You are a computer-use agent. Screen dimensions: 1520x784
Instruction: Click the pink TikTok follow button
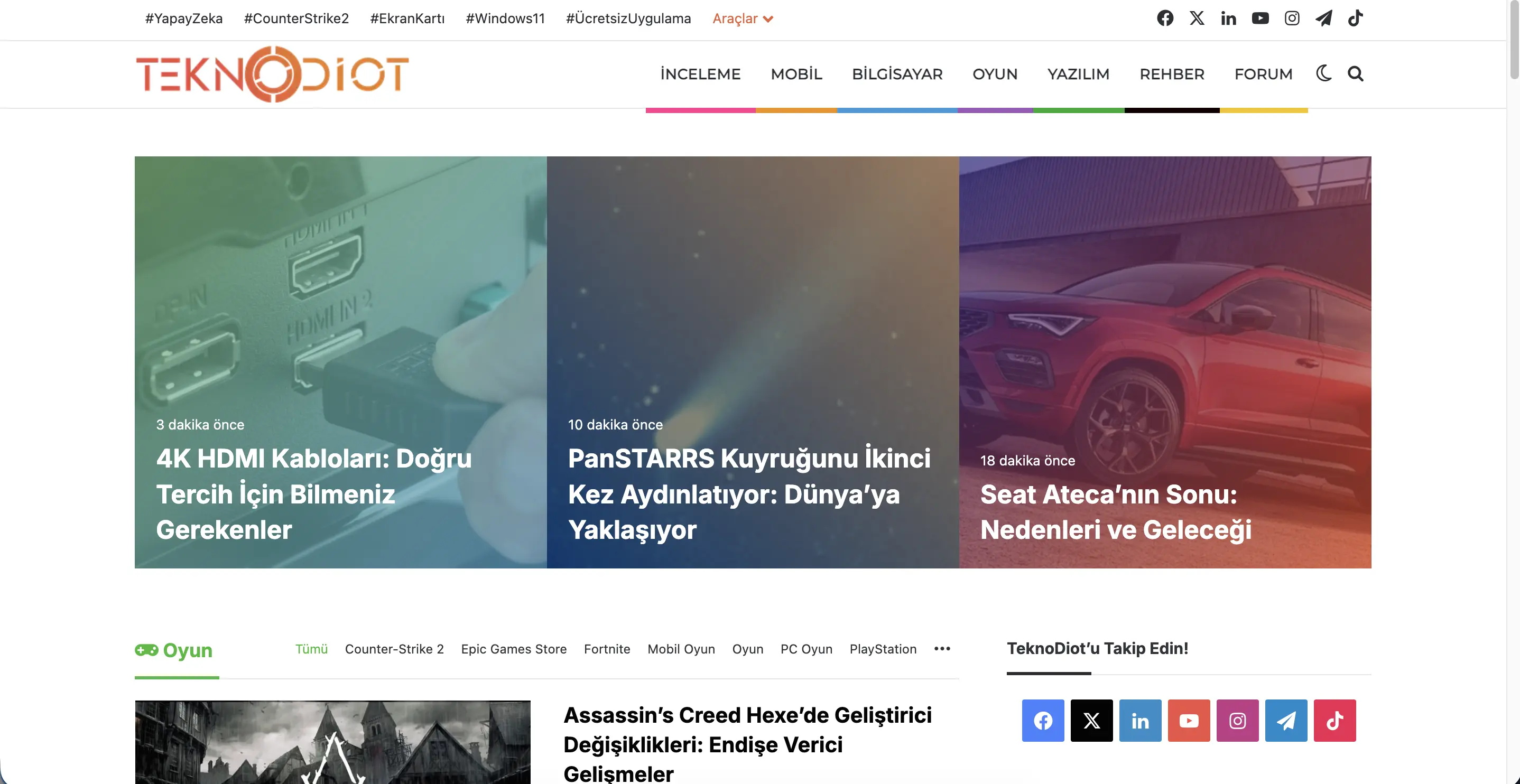click(1334, 720)
